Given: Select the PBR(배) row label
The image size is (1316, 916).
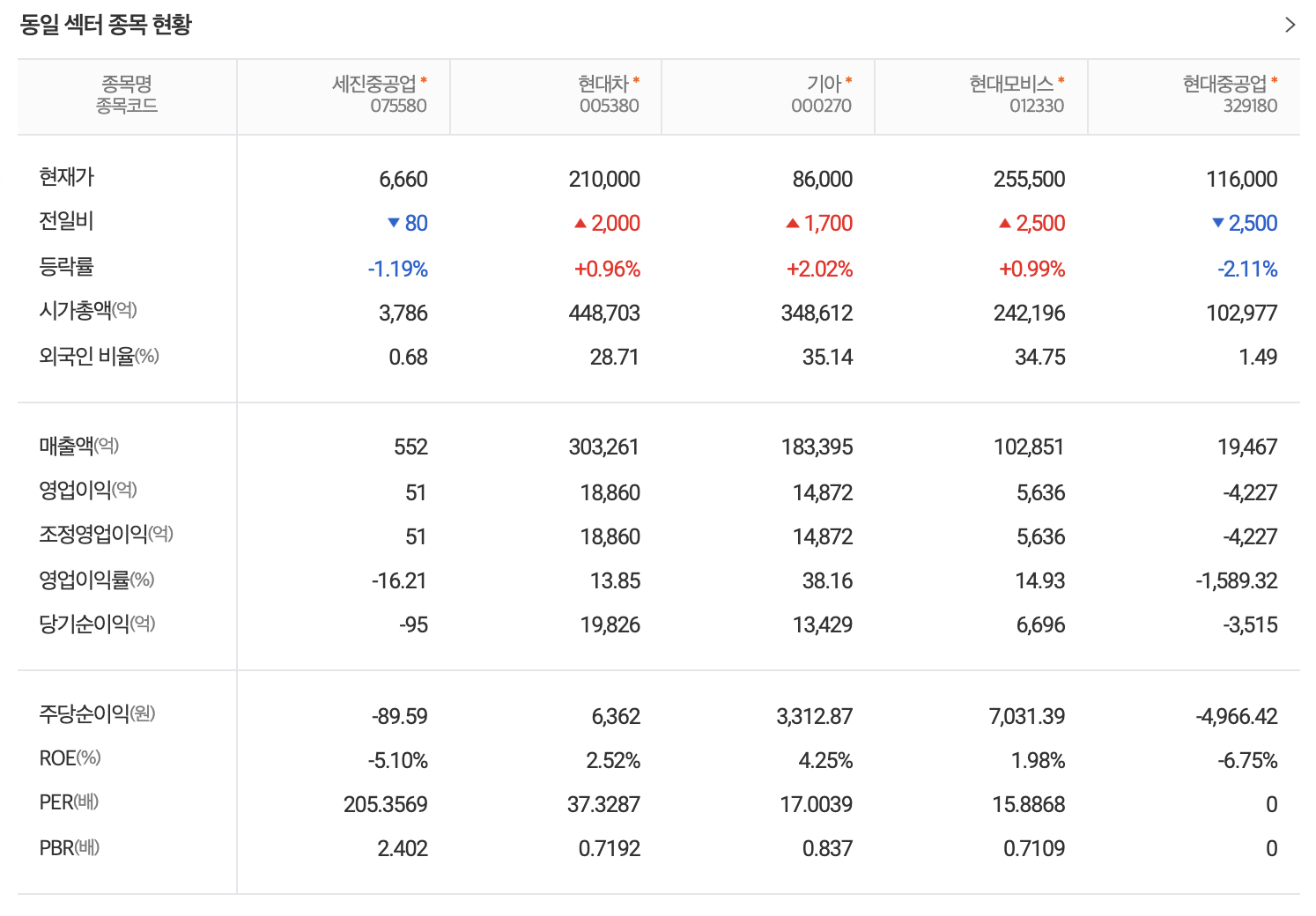Looking at the screenshot, I should (70, 848).
